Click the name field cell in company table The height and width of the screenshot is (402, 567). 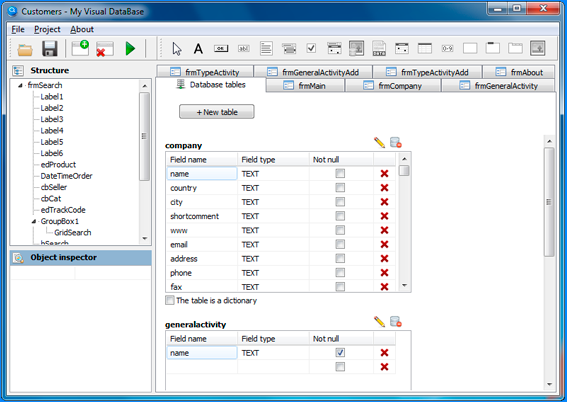tap(202, 174)
